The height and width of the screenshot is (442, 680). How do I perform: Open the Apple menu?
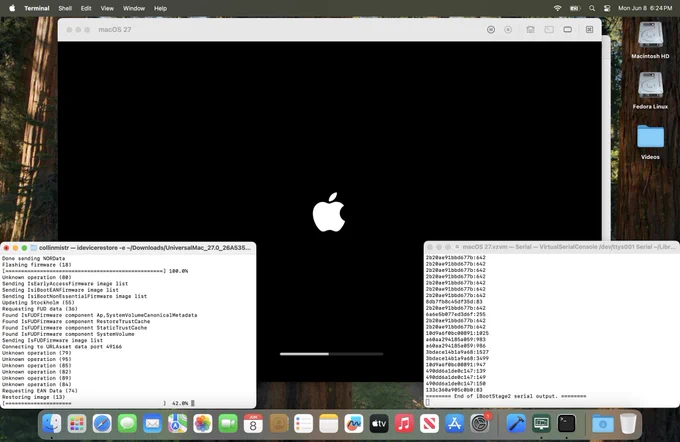[12, 8]
